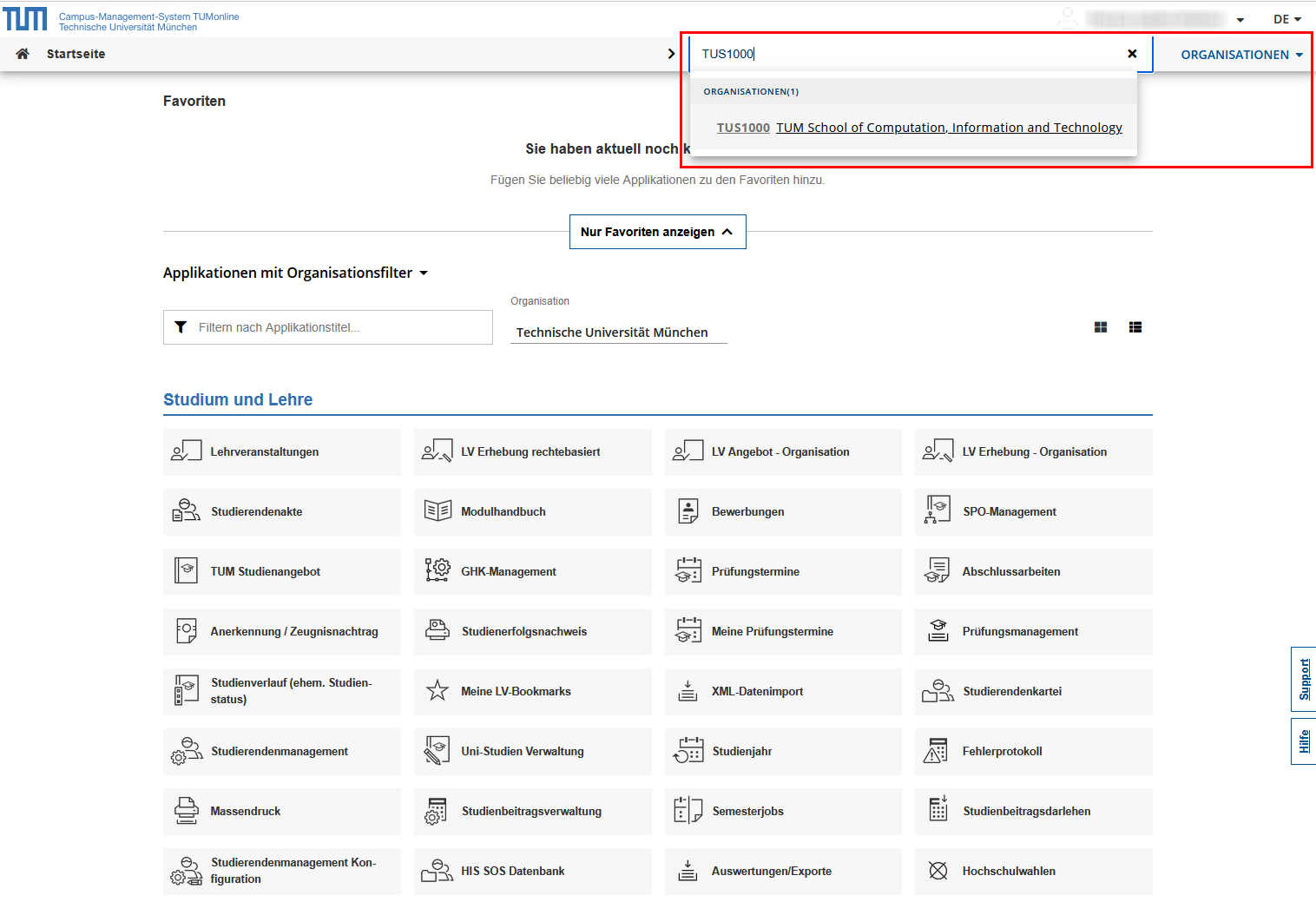Select TUS1000 TUM School of Computation result
Viewport: 1316px width, 902px height.
pyautogui.click(x=919, y=128)
